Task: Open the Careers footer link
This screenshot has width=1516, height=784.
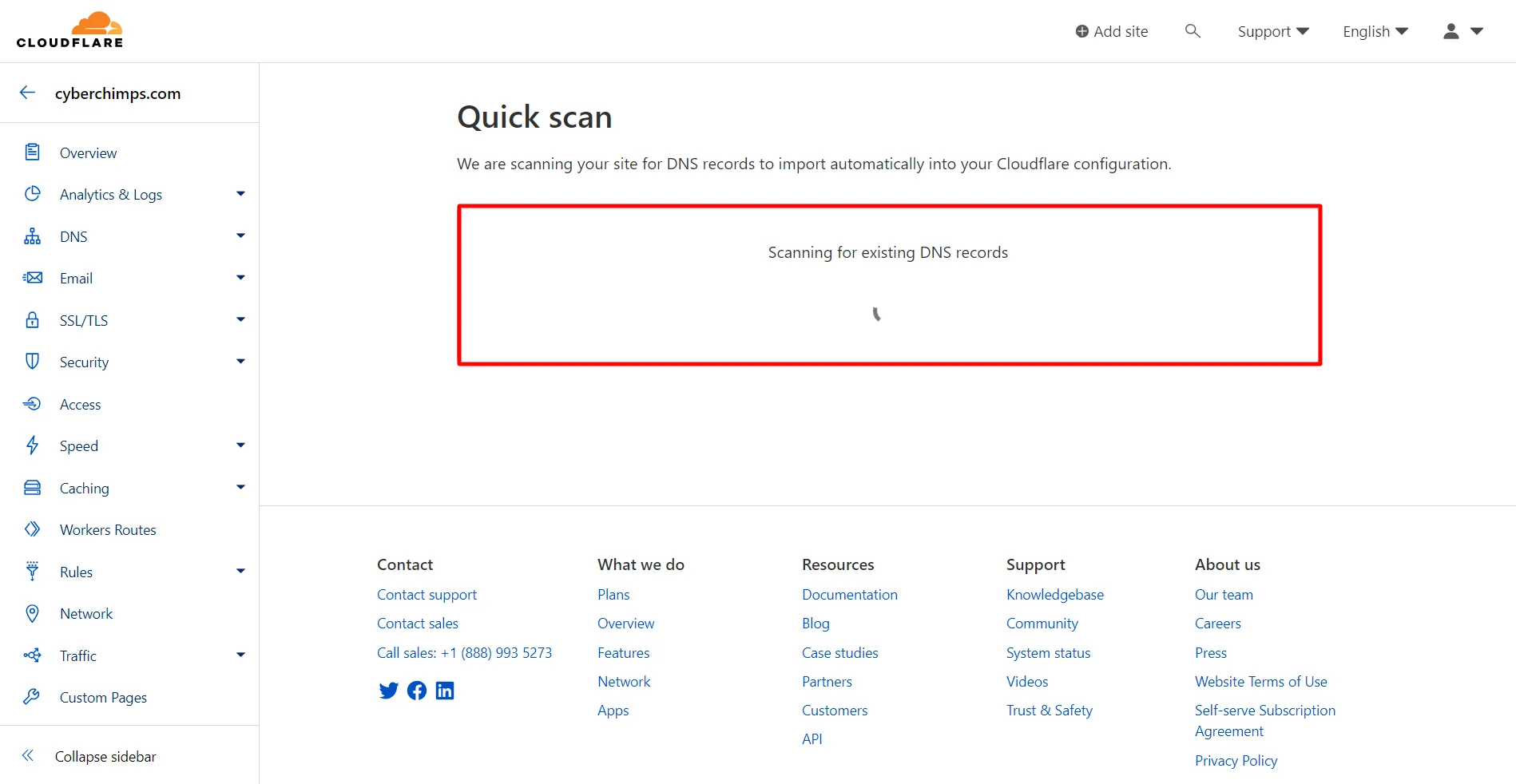Action: tap(1218, 624)
